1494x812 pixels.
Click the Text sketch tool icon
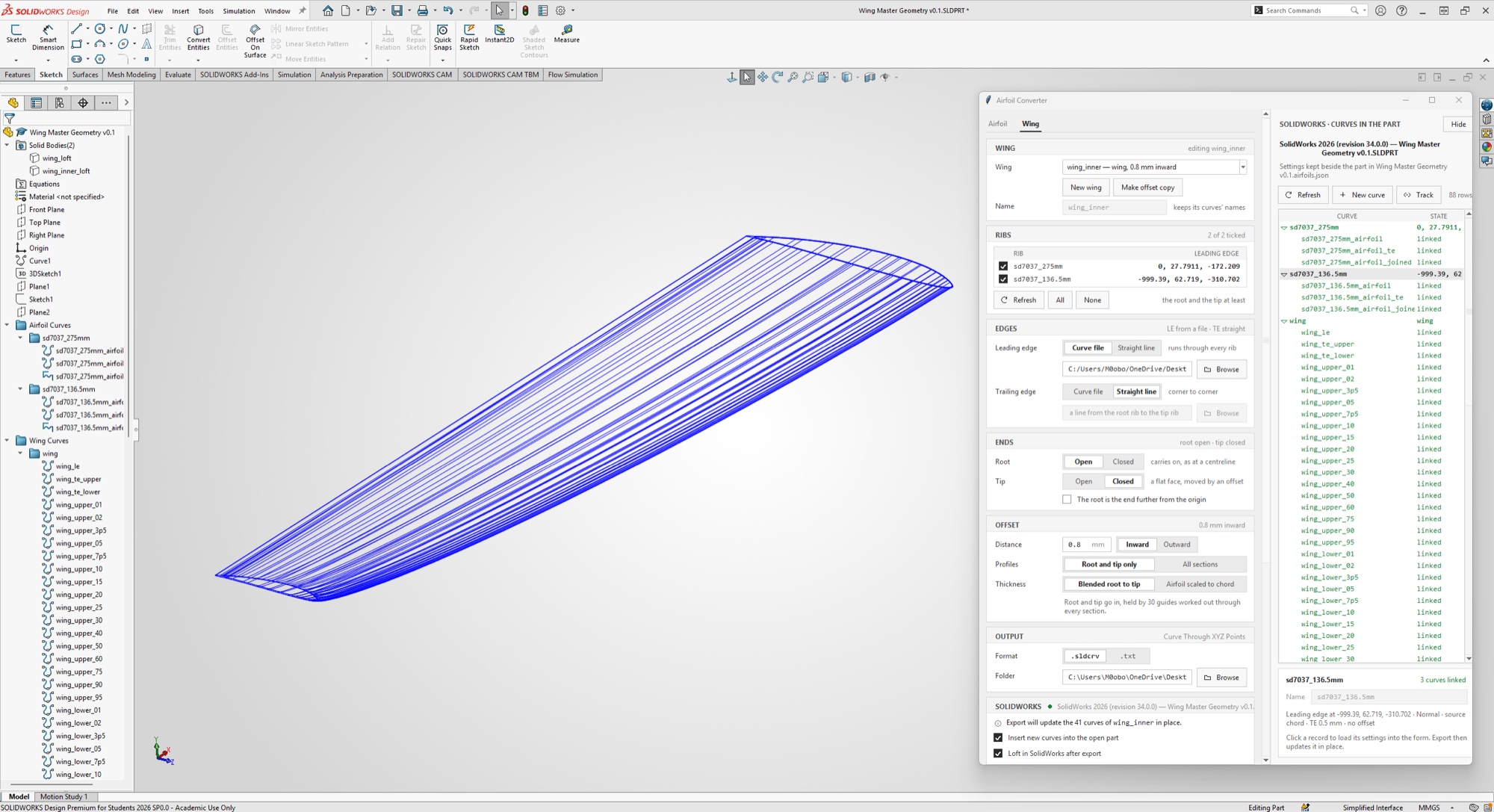pos(146,44)
